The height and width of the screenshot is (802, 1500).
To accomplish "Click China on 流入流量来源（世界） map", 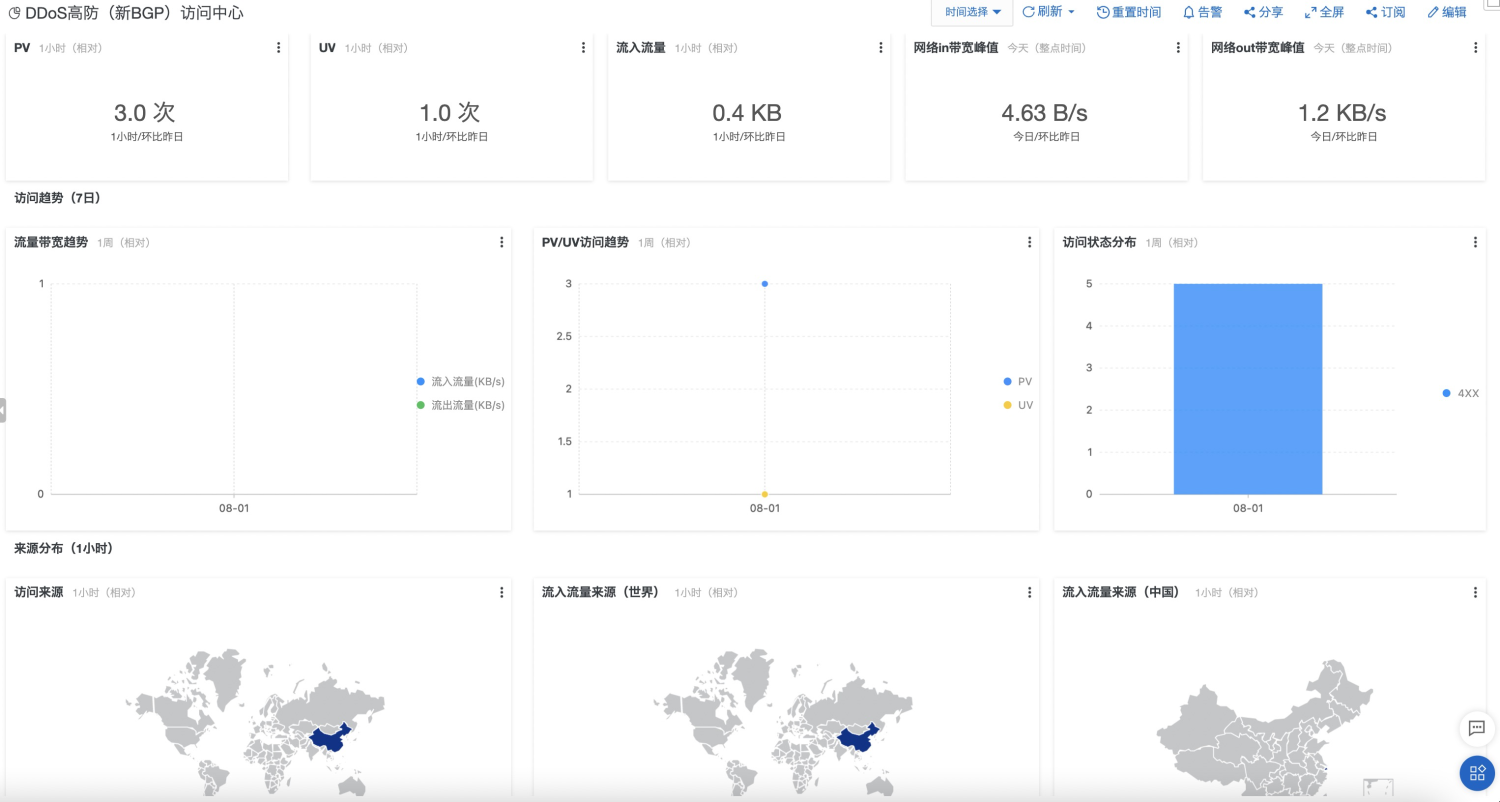I will tap(859, 737).
